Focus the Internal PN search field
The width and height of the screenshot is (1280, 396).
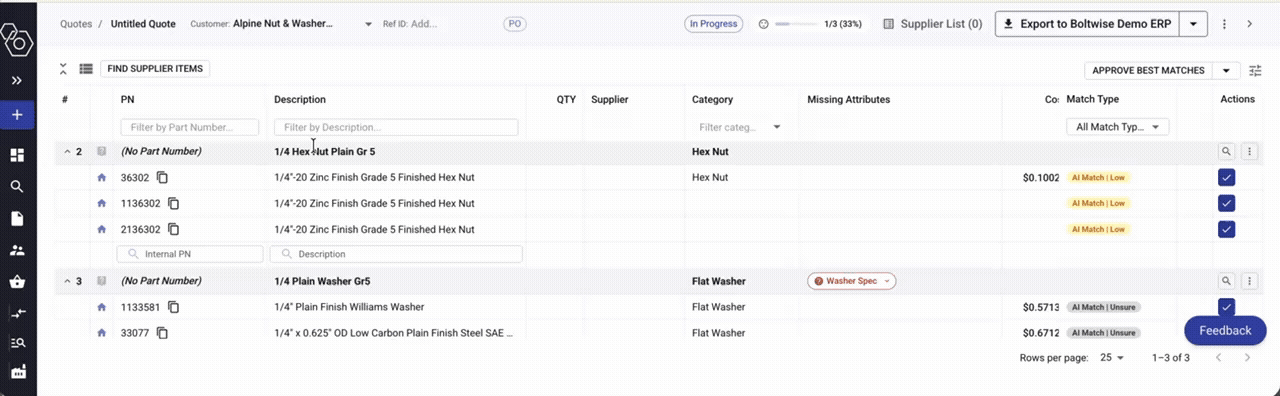[190, 254]
